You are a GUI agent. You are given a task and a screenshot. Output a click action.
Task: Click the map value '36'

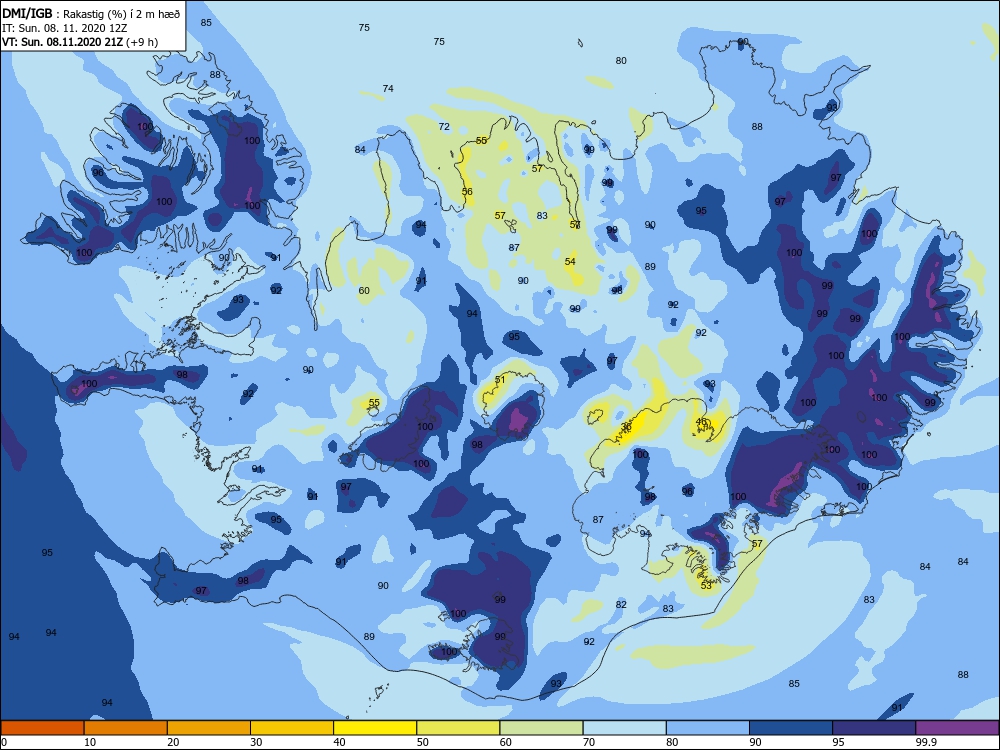[626, 426]
